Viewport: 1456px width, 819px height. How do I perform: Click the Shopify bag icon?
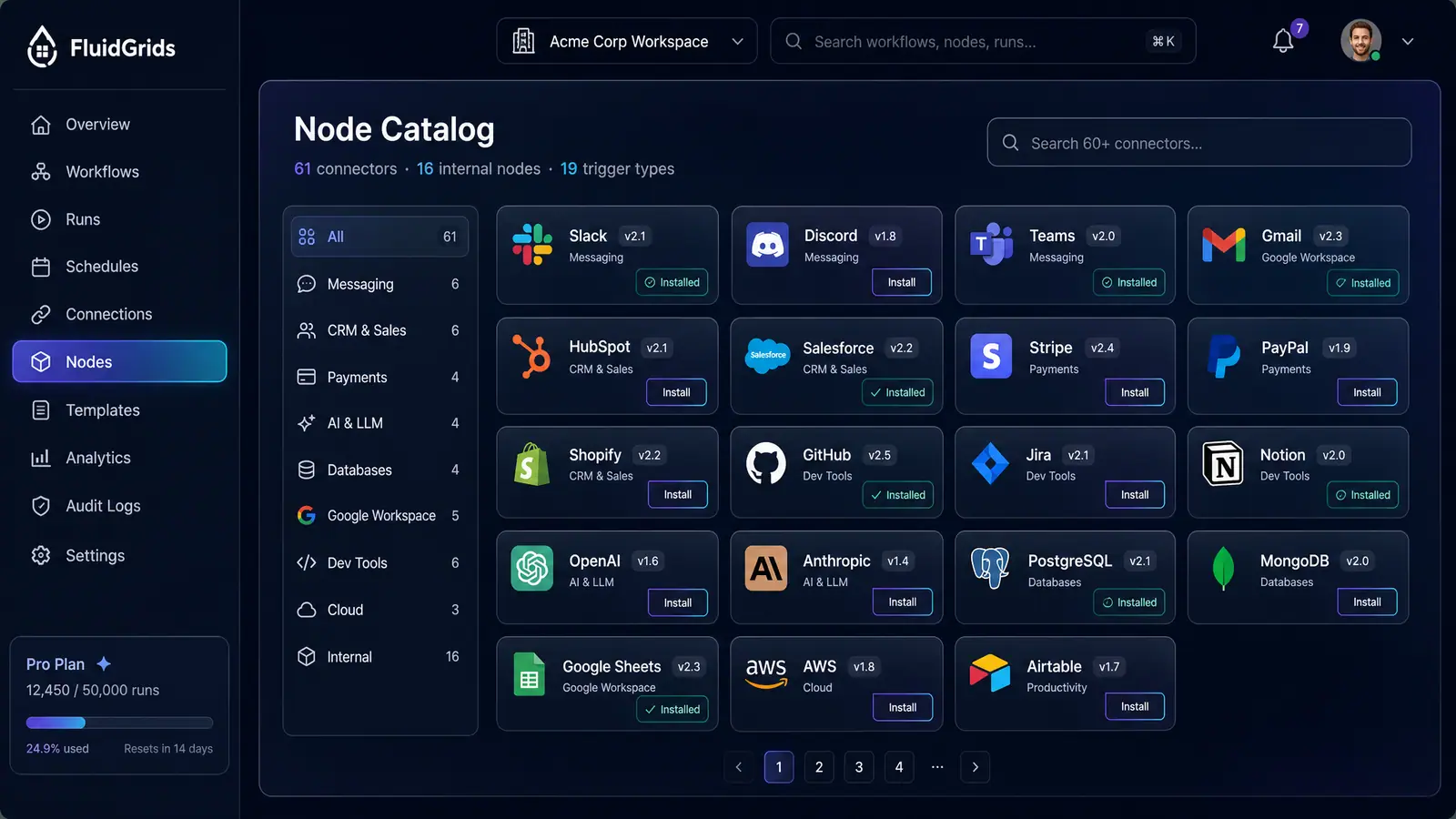(531, 464)
